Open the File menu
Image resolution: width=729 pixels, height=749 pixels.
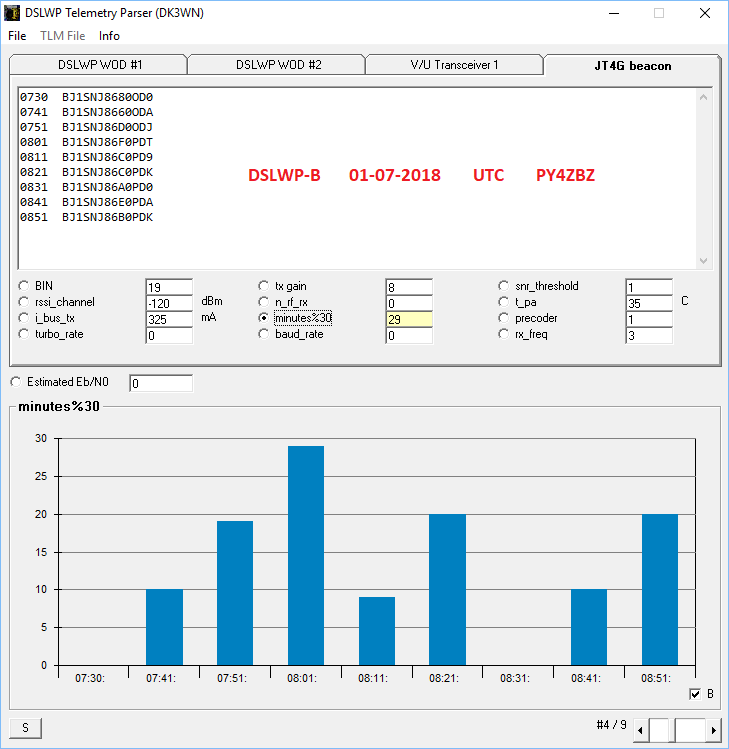click(x=17, y=36)
